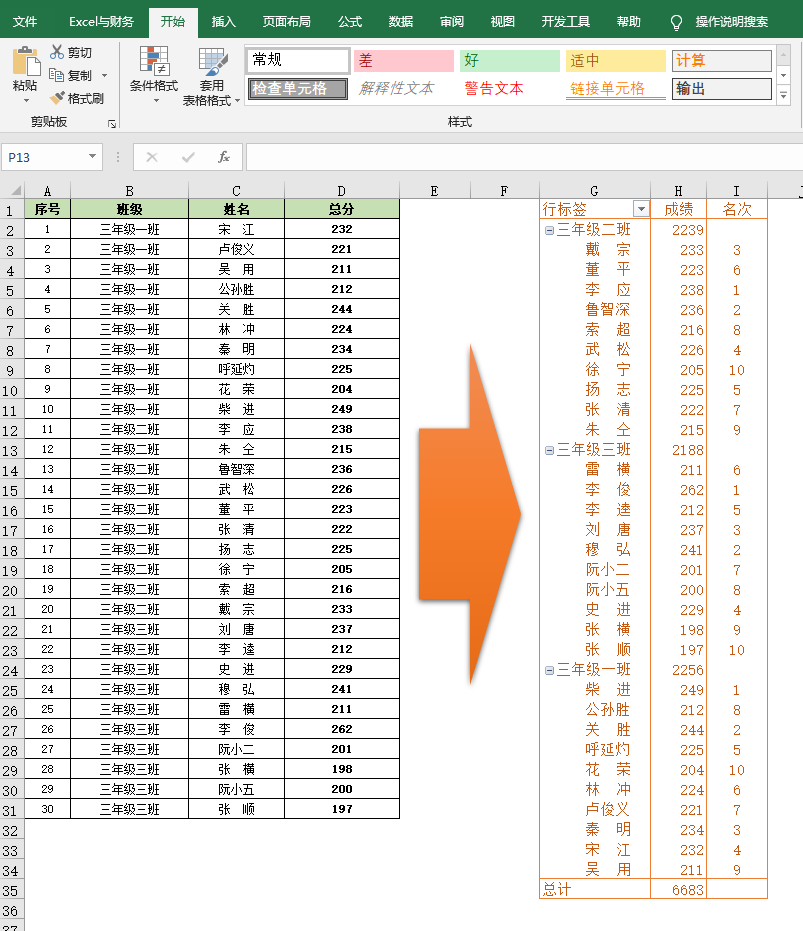This screenshot has height=931, width=803.
Task: Click the Select All corner triangle
Action: 16,191
